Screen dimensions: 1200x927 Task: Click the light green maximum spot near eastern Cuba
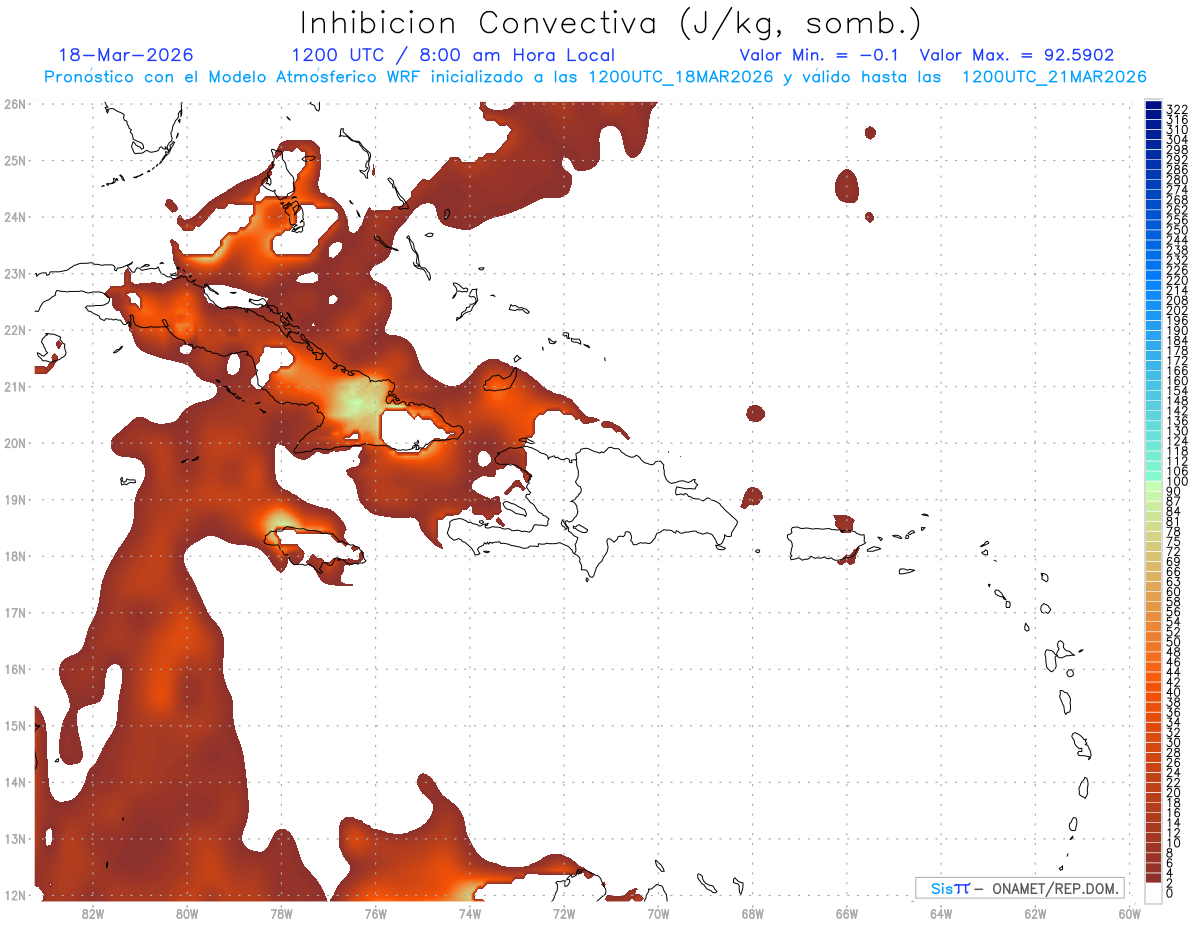click(x=353, y=400)
